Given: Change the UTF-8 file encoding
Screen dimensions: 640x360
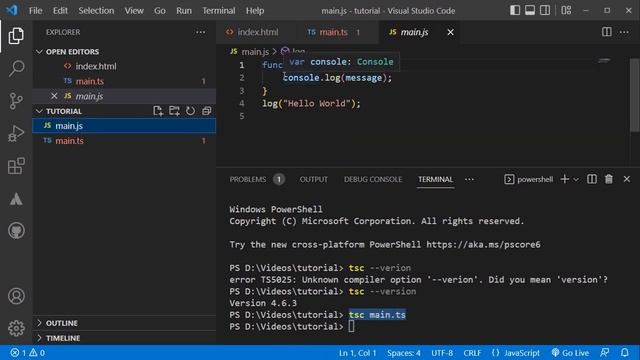Looking at the screenshot, I should (x=442, y=353).
